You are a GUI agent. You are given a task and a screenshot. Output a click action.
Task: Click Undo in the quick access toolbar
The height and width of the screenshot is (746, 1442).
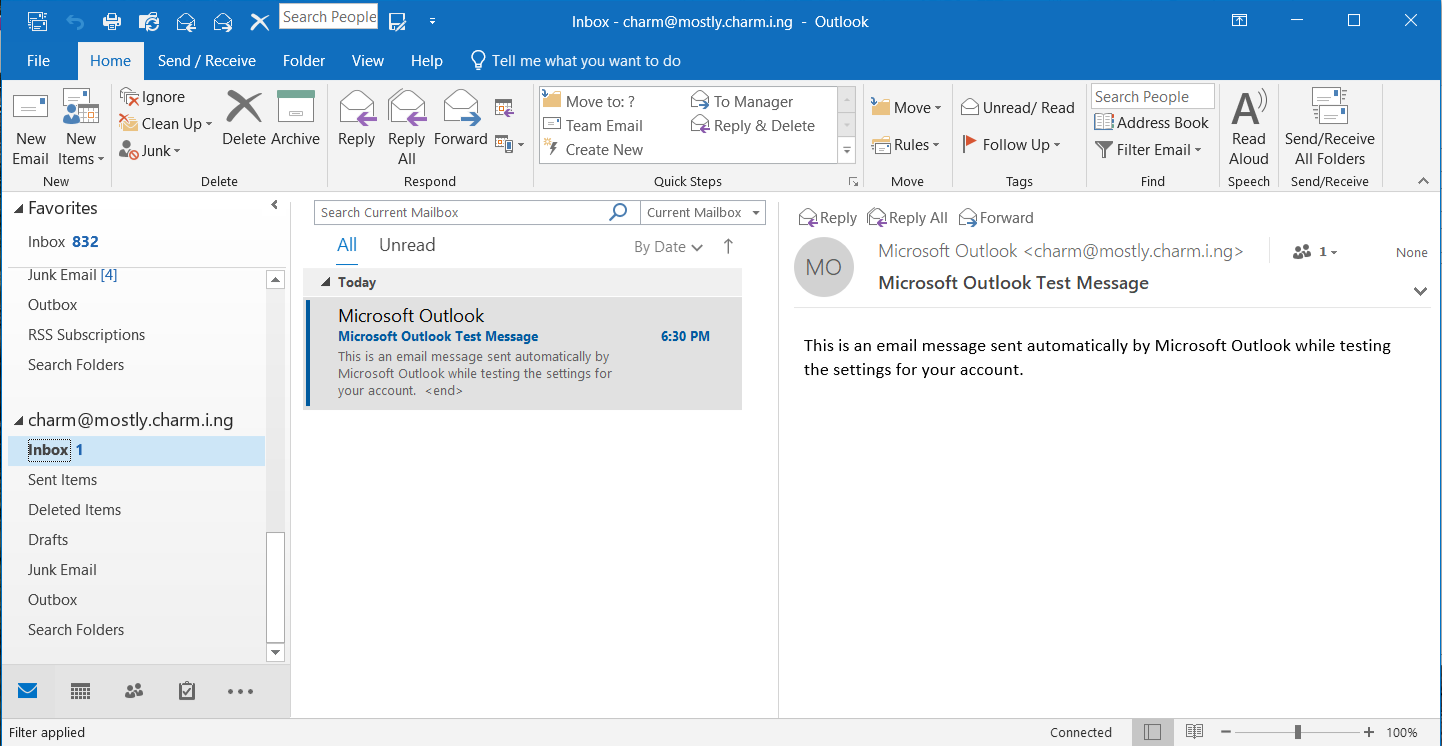pyautogui.click(x=76, y=20)
